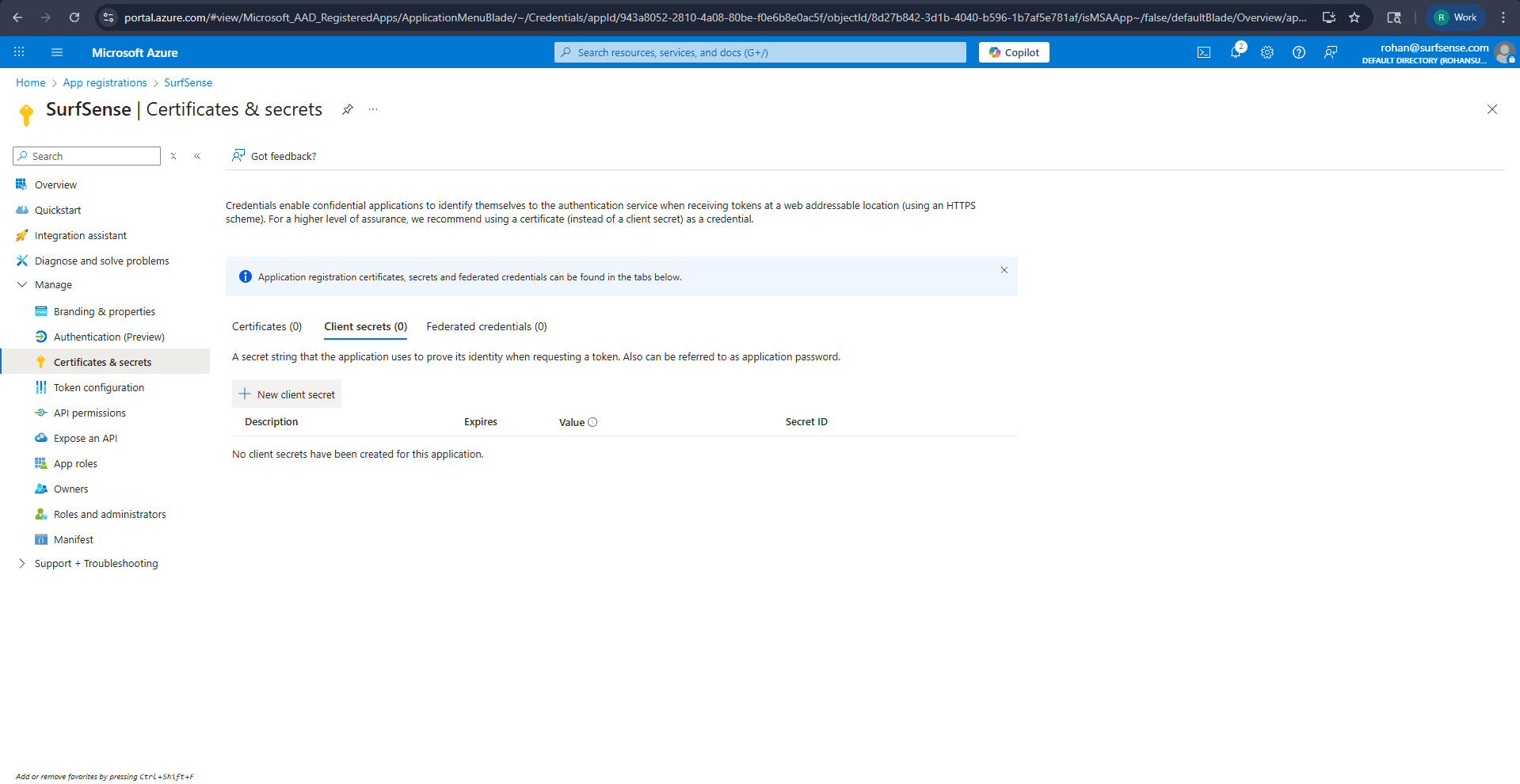Open Token configuration menu item

[x=98, y=387]
